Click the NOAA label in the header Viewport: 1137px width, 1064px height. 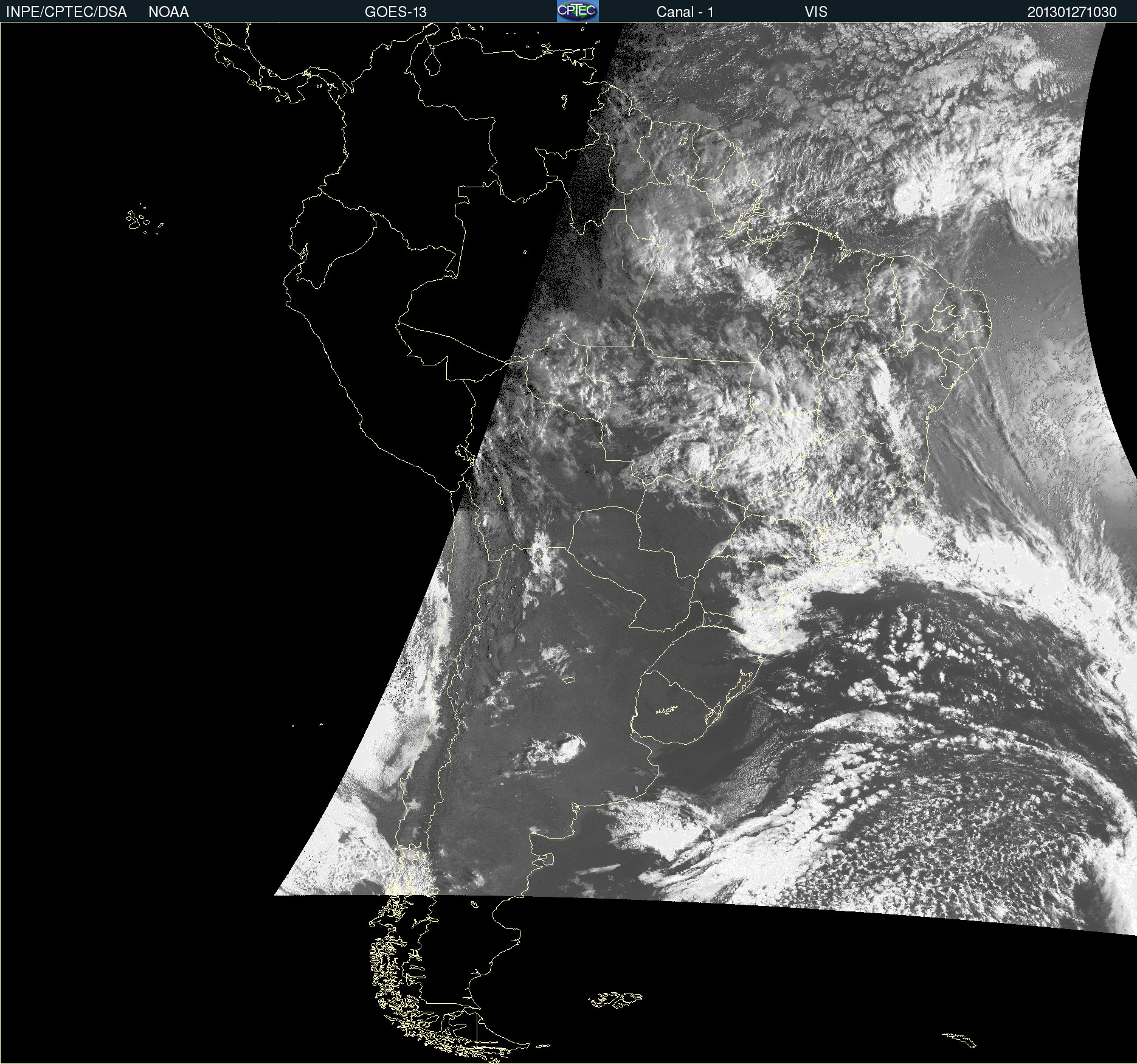[168, 12]
